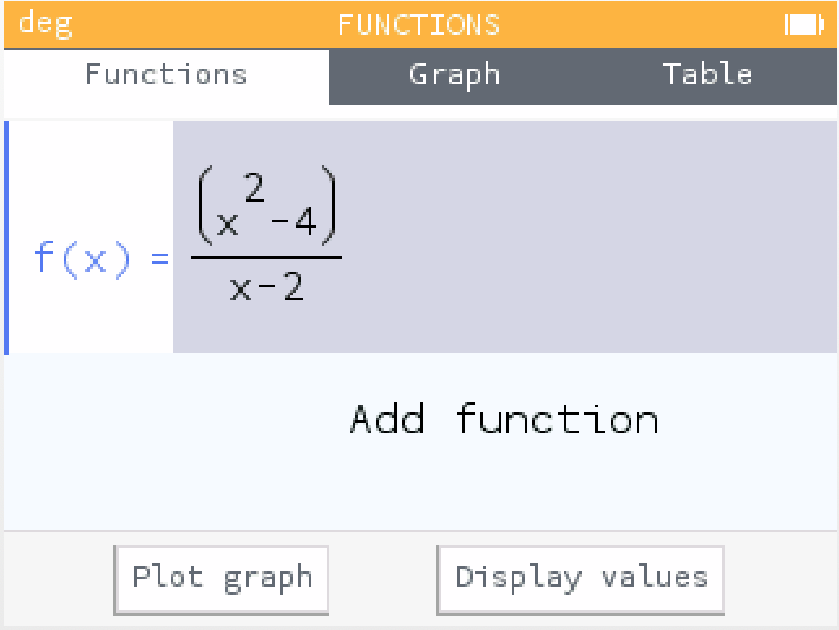Image resolution: width=839 pixels, height=630 pixels.
Task: Switch to the Graph tab
Action: click(455, 74)
